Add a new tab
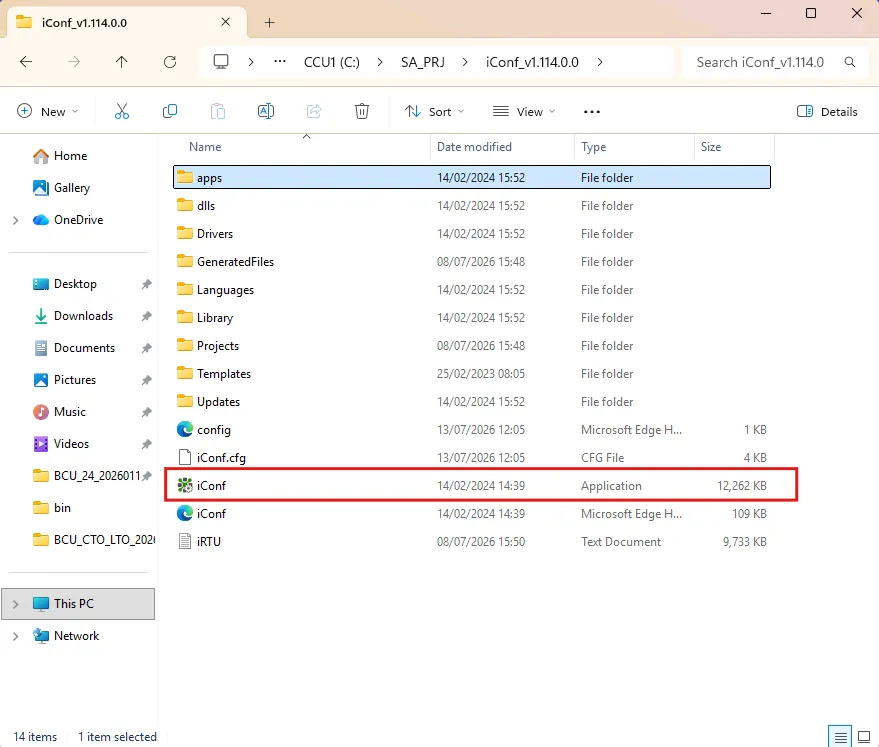 [x=270, y=22]
